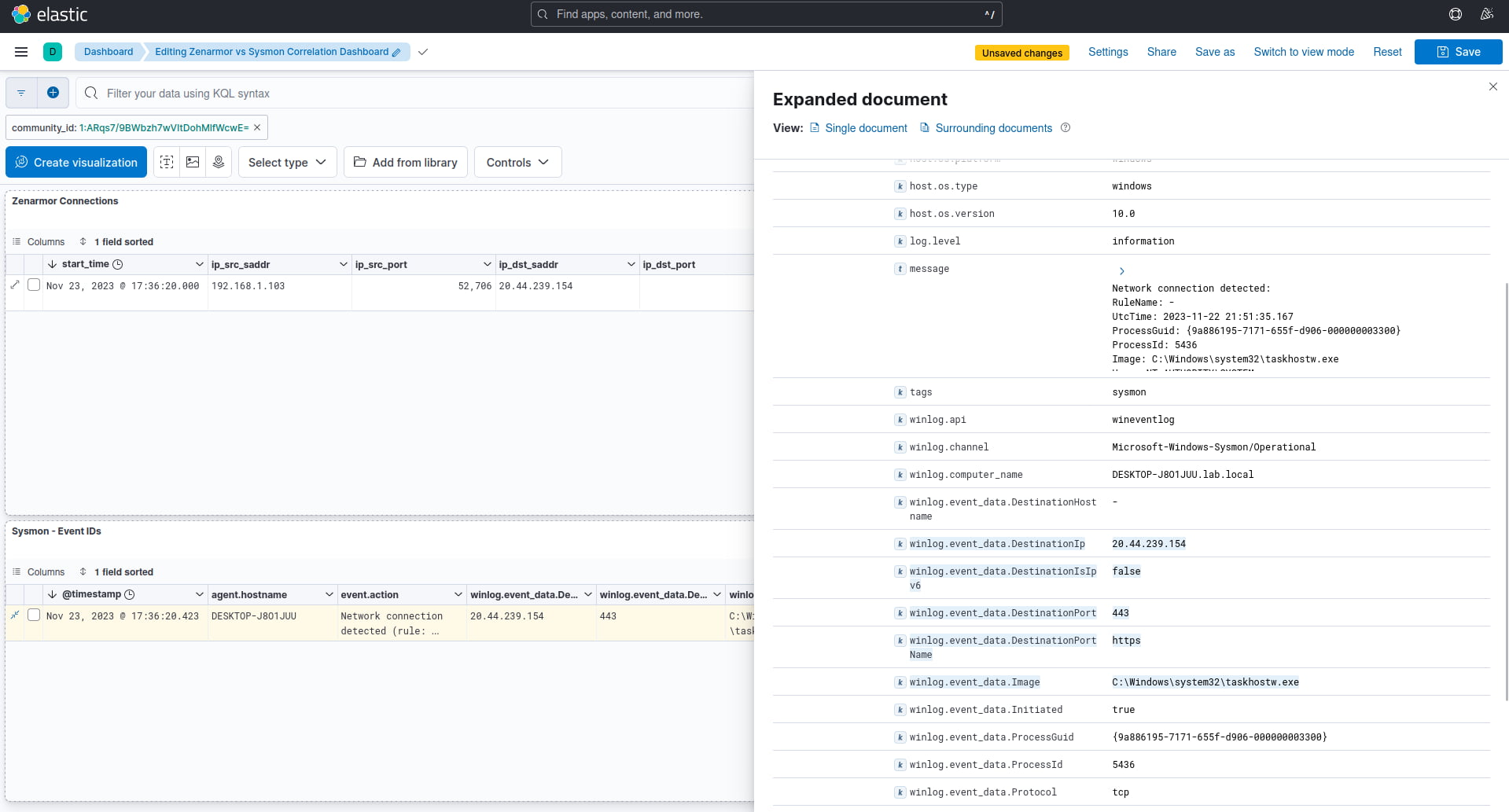Click the log.level value information
Screen dimensions: 1509x812
tap(1143, 241)
